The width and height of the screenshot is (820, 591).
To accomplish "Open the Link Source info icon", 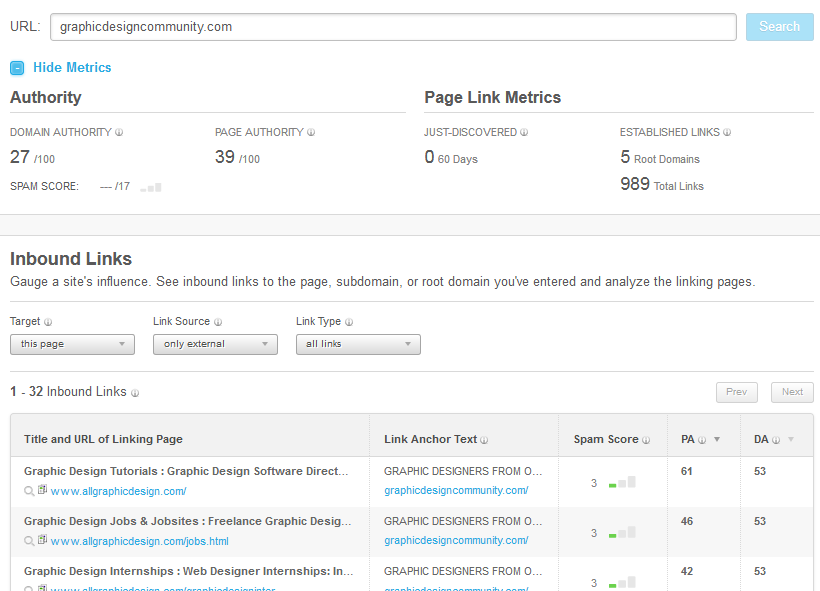I will coord(218,322).
